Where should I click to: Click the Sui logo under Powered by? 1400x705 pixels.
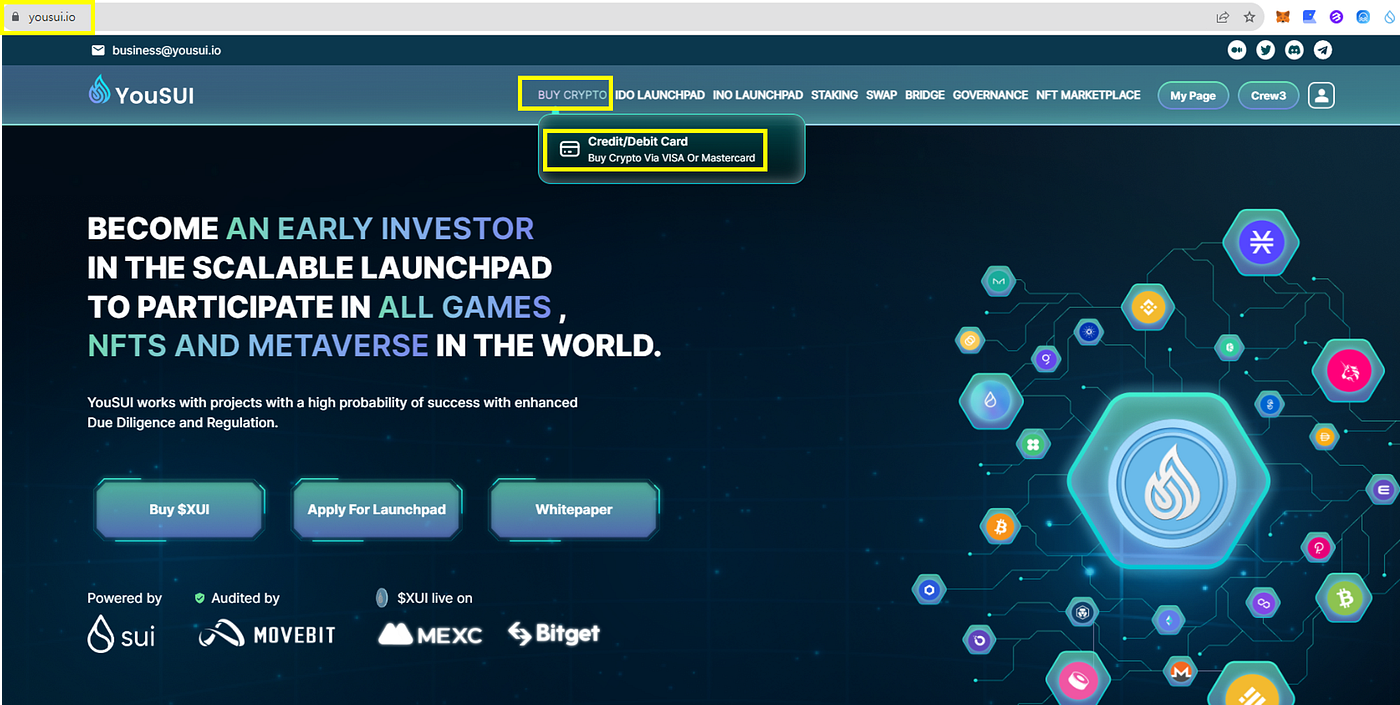tap(121, 634)
